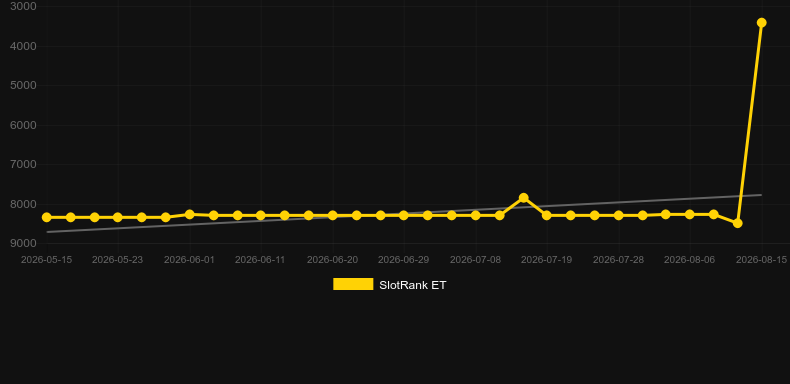
Task: Click the x-axis label 2026-06-01
Action: pos(189,260)
